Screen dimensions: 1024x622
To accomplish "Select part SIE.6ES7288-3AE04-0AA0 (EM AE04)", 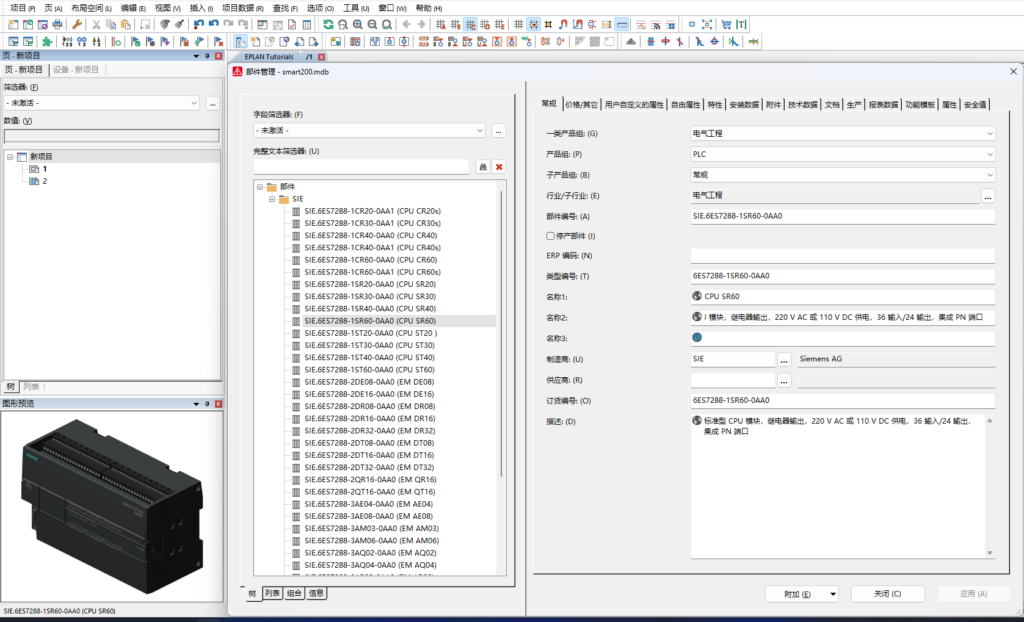I will tap(368, 504).
